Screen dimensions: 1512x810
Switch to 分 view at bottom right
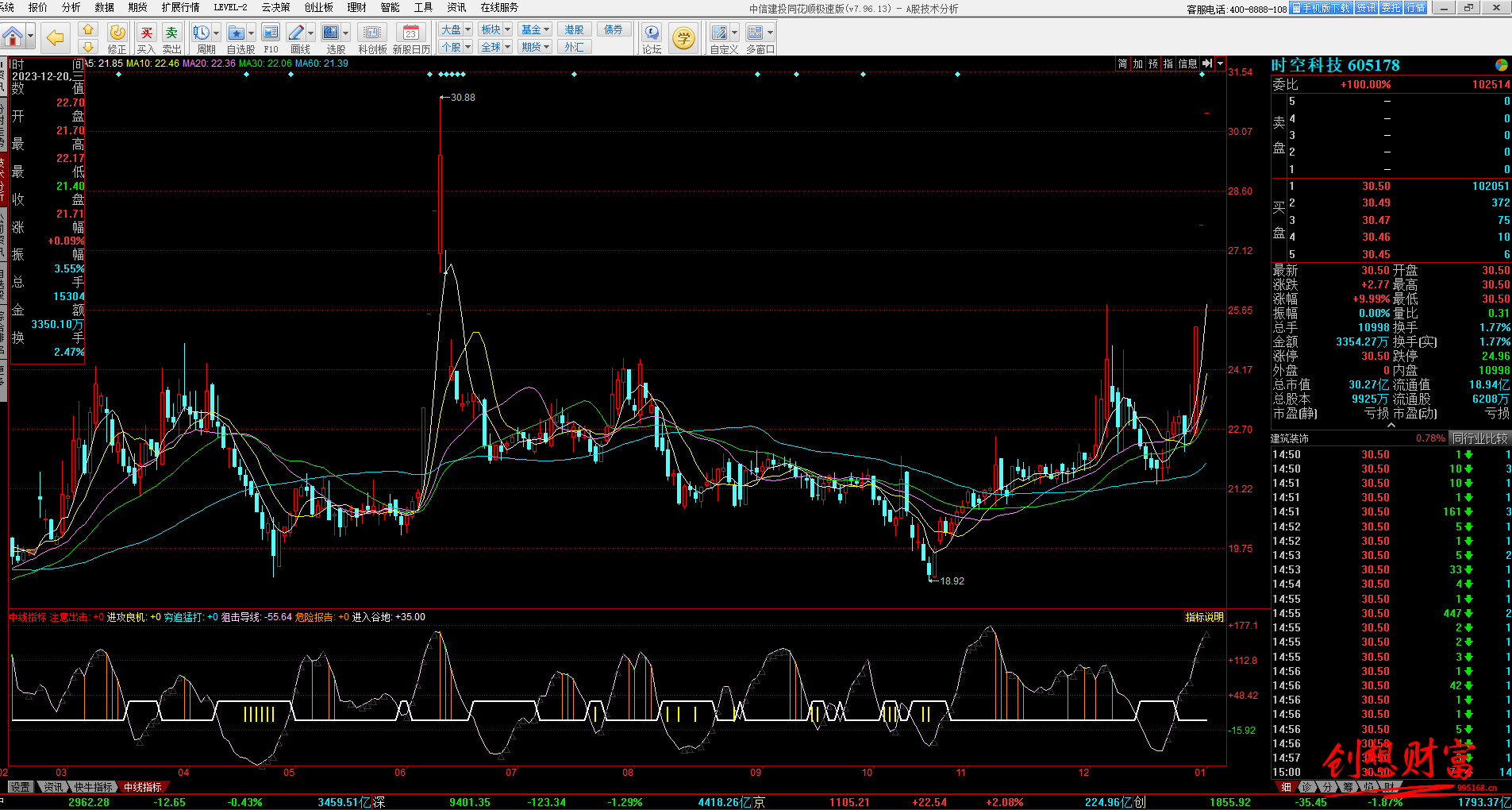tap(1327, 787)
